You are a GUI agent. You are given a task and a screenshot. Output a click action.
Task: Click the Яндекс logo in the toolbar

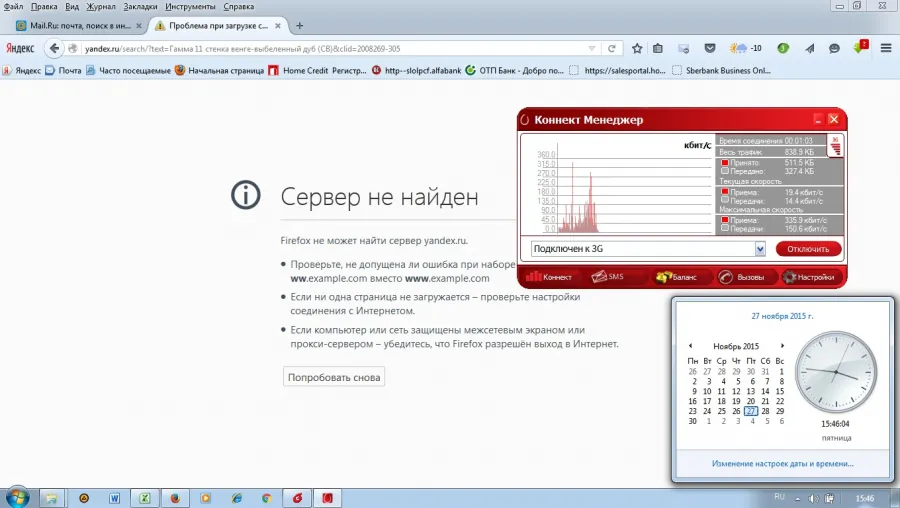point(21,49)
